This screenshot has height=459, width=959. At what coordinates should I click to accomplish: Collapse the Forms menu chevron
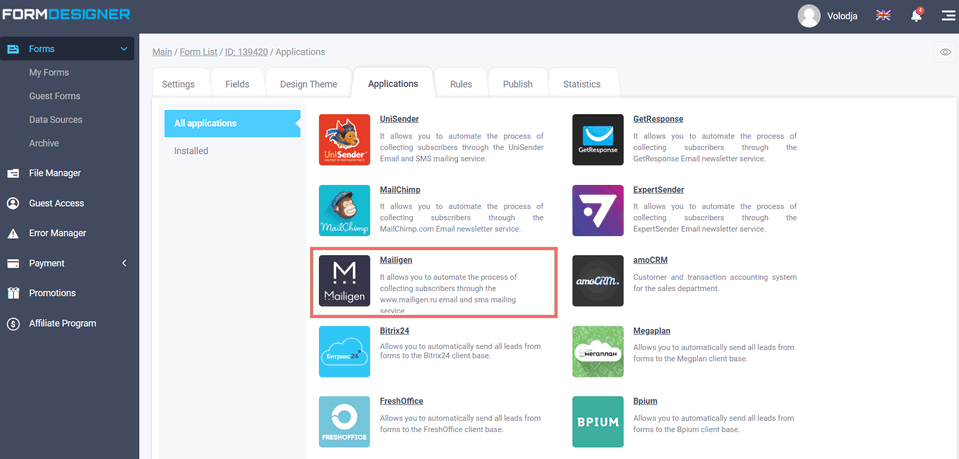click(x=124, y=49)
